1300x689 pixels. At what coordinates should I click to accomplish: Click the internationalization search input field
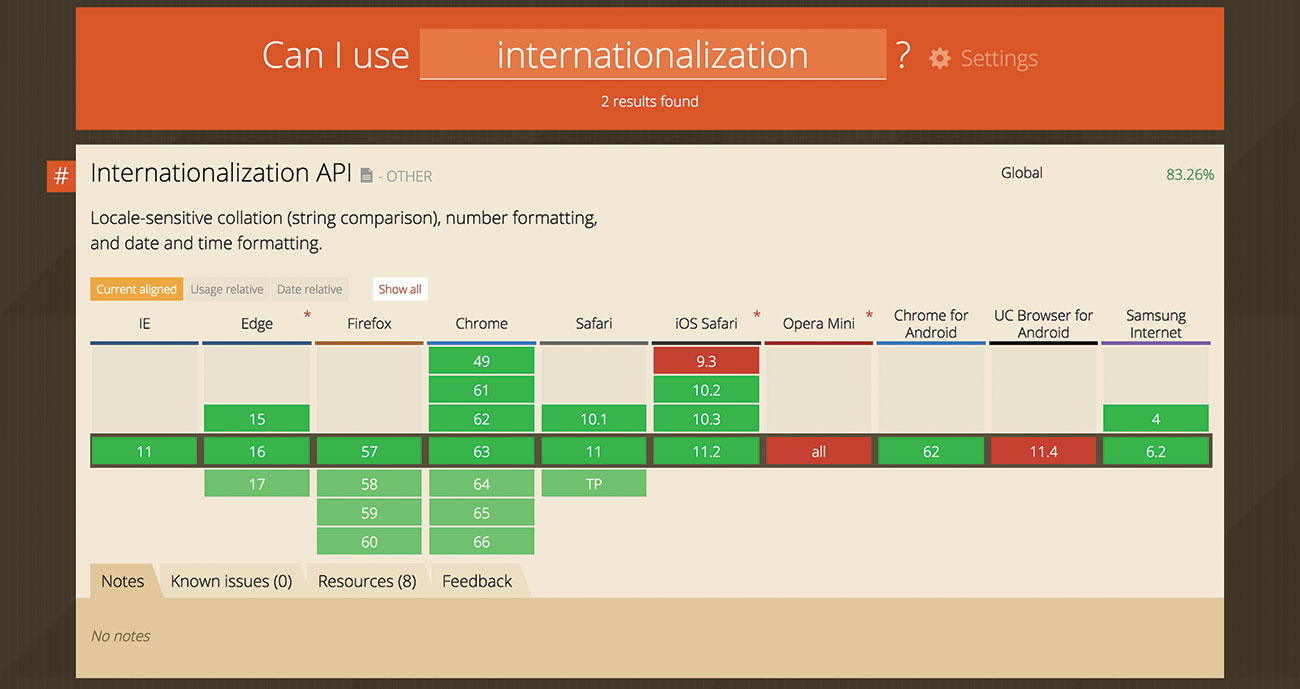[x=652, y=55]
